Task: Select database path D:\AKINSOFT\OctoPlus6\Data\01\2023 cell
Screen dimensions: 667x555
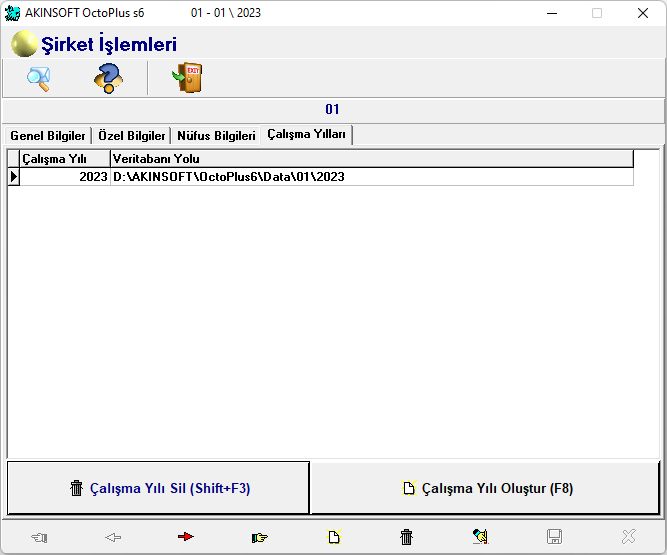Action: (x=372, y=176)
